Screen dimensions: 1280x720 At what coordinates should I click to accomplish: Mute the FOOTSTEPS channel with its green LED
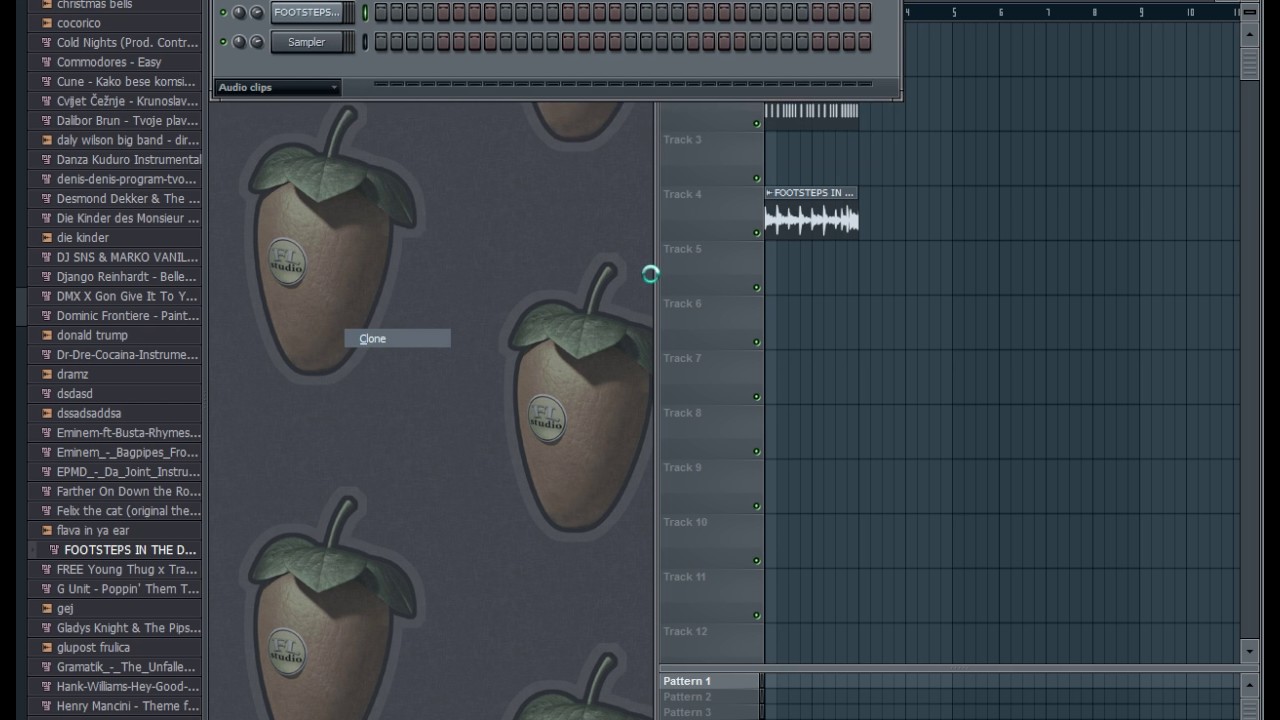click(223, 13)
